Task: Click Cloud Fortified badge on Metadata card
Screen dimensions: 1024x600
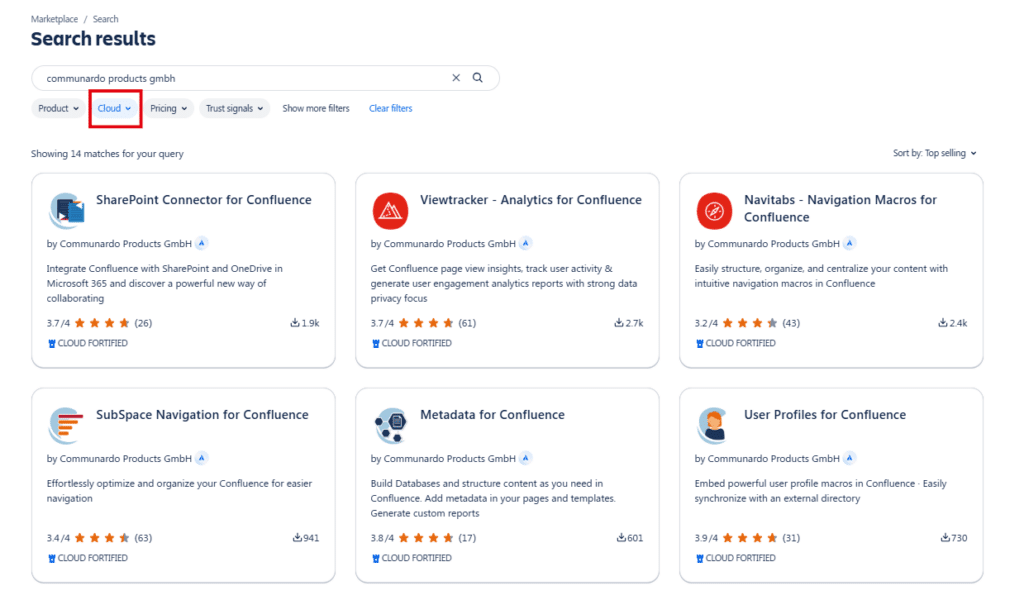Action: pyautogui.click(x=411, y=558)
